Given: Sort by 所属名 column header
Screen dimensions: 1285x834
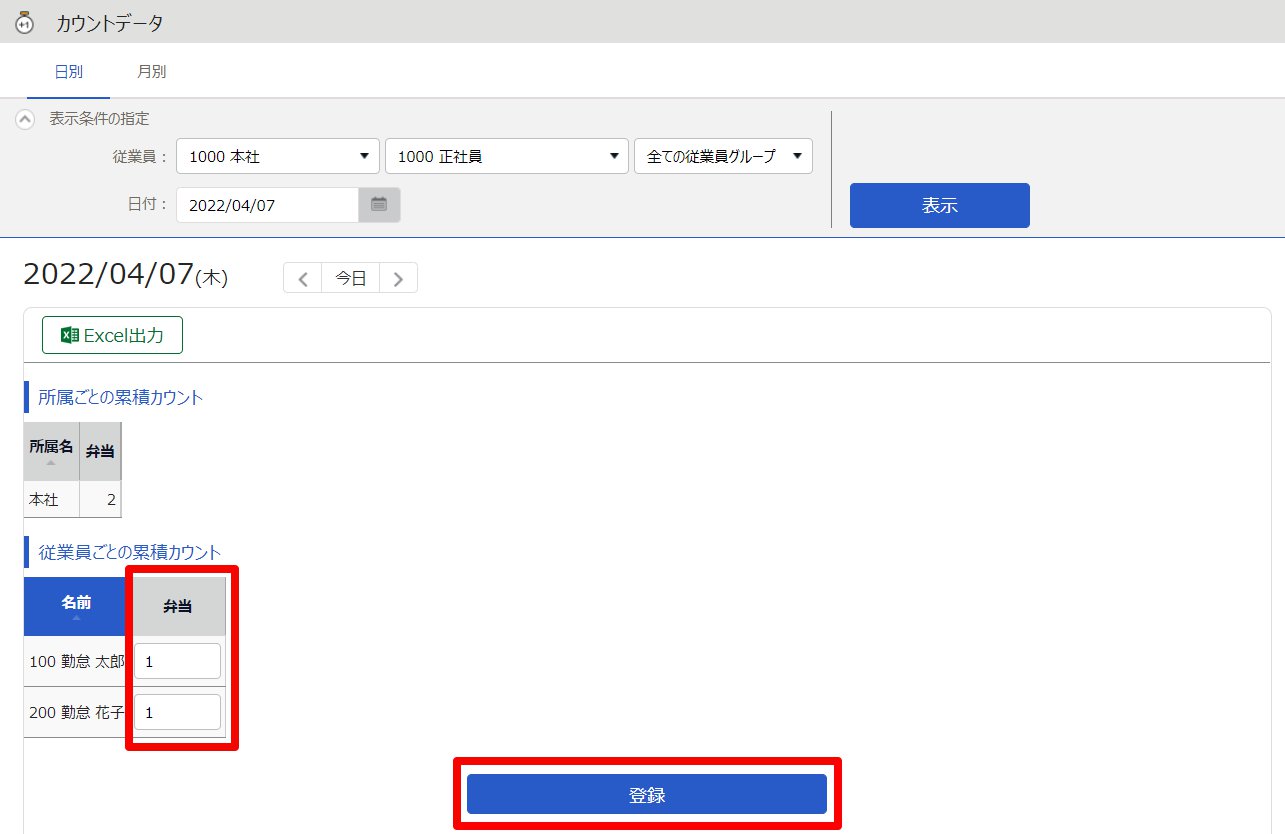Looking at the screenshot, I should tap(52, 451).
